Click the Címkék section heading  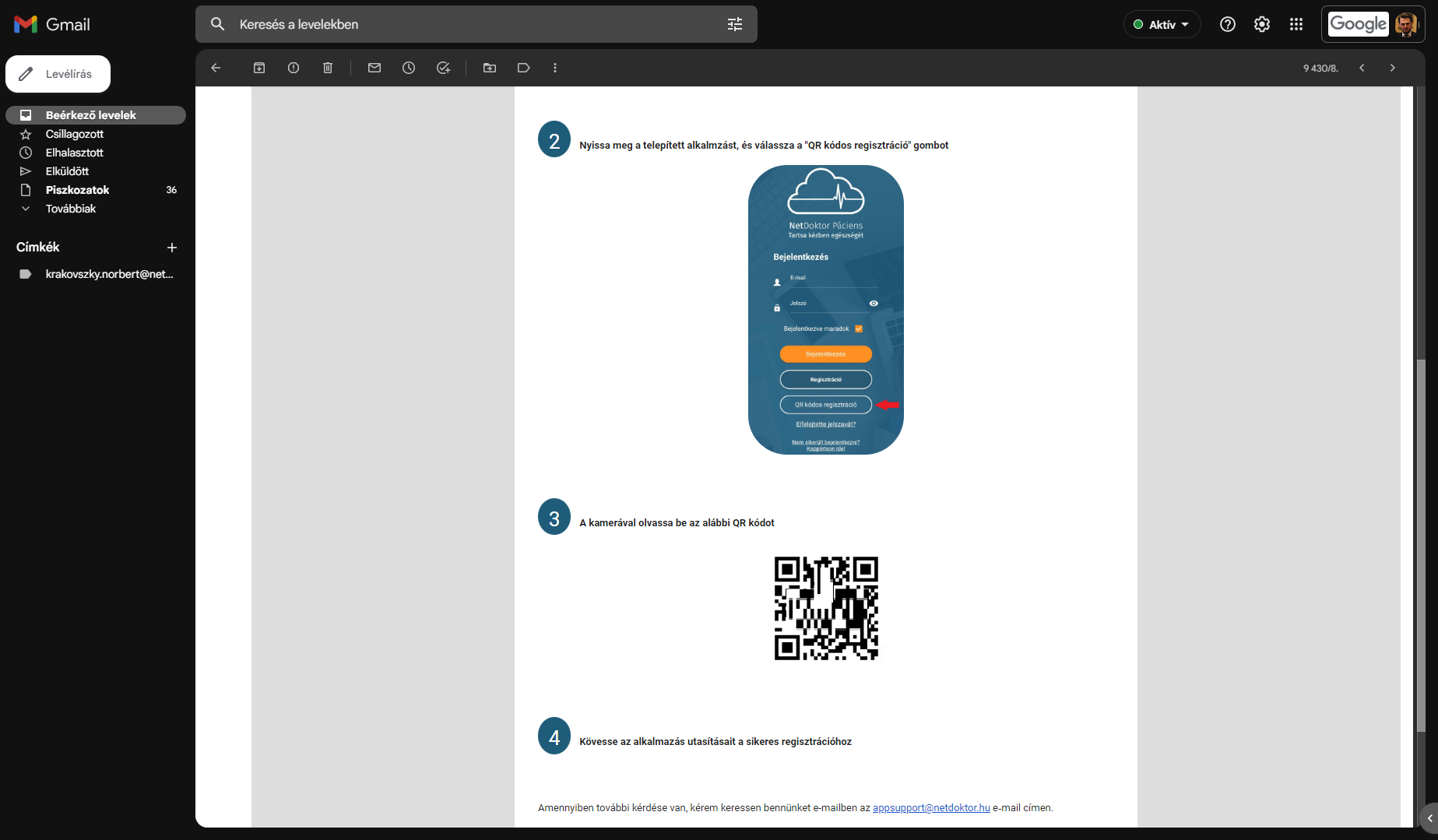click(38, 248)
